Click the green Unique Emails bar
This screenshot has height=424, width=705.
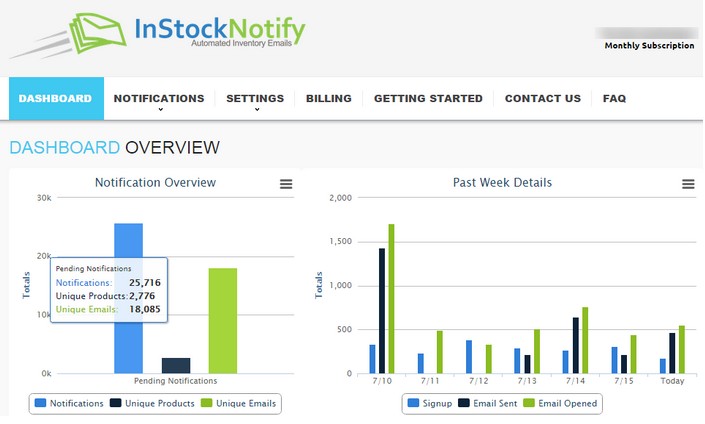(223, 320)
